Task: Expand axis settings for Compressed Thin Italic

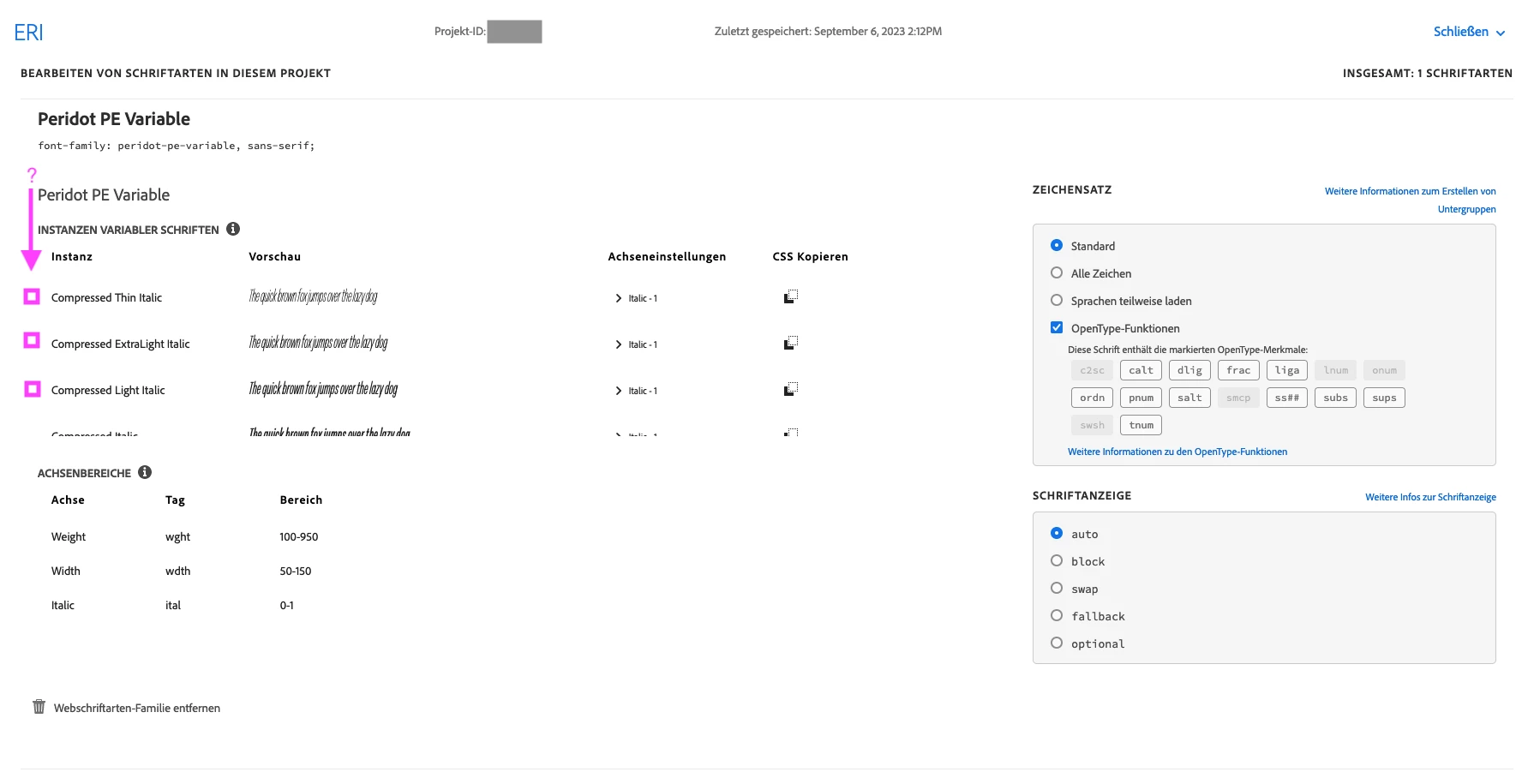Action: click(x=619, y=298)
